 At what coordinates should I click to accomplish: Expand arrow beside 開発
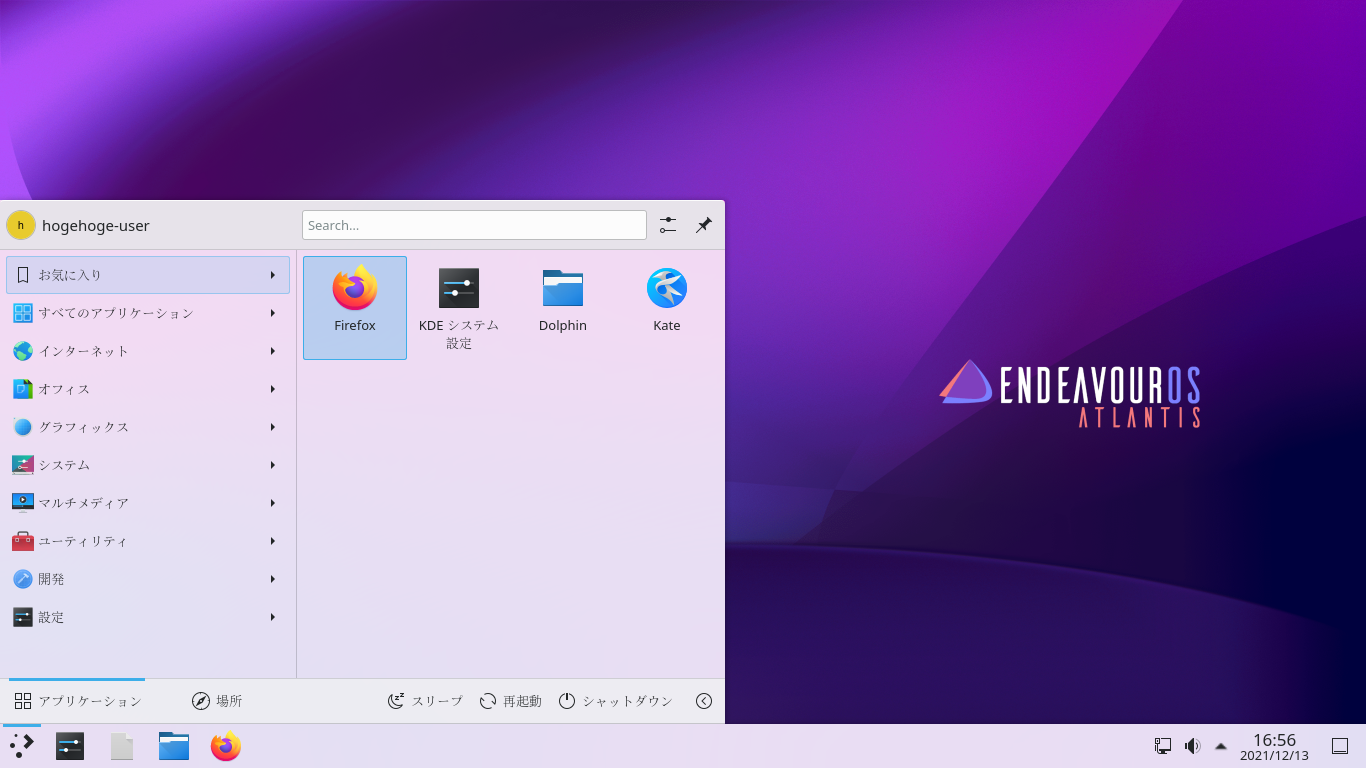coord(273,579)
